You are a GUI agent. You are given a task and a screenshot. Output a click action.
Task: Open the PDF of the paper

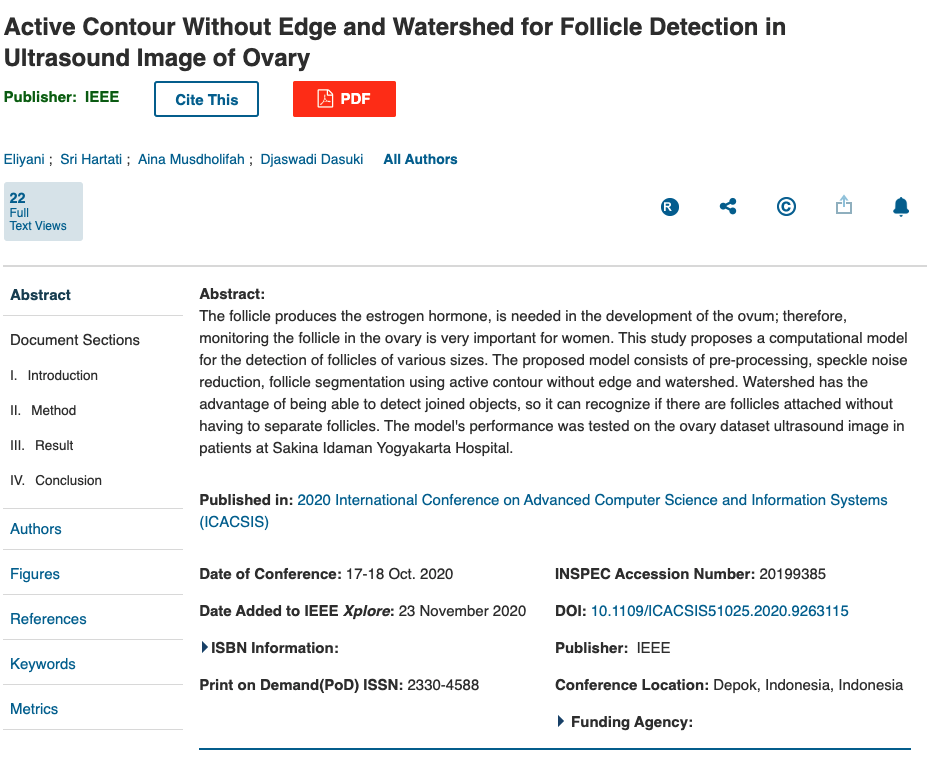(344, 99)
